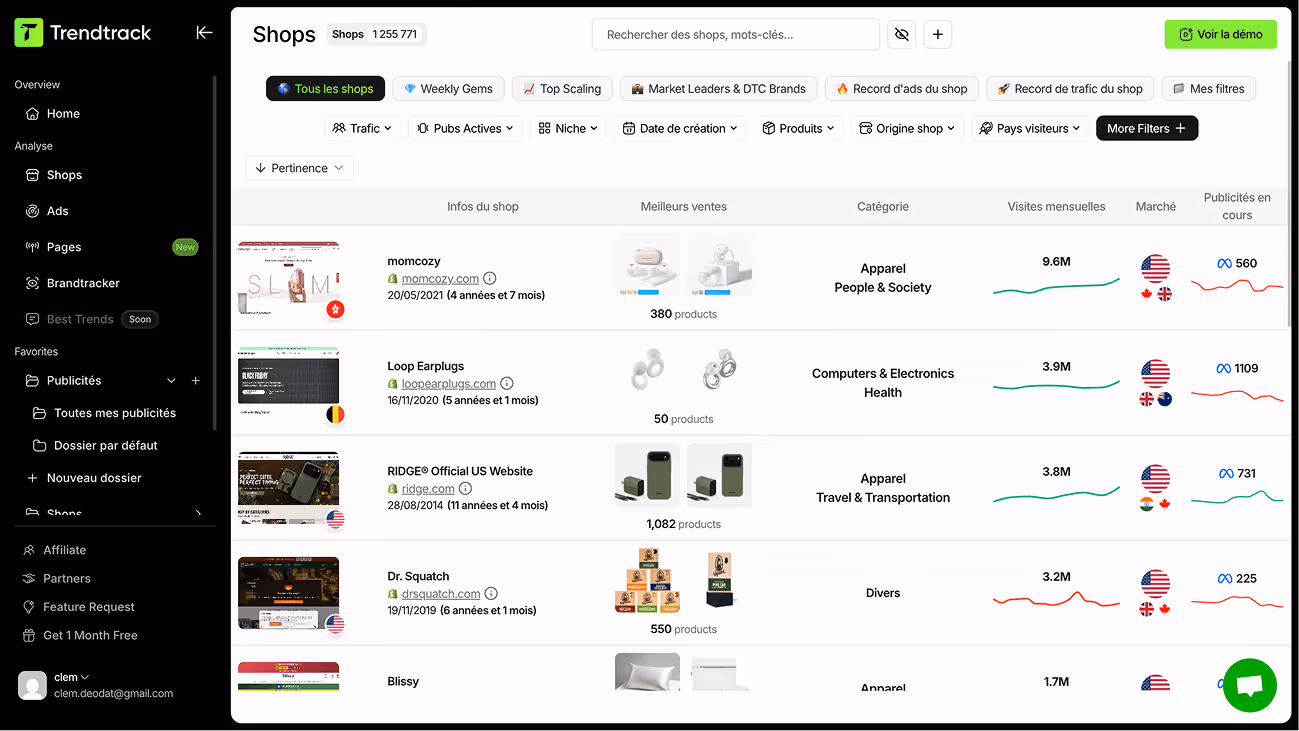Click the Meta ads icon for momcozy
Viewport: 1299px width, 731px height.
[1224, 264]
